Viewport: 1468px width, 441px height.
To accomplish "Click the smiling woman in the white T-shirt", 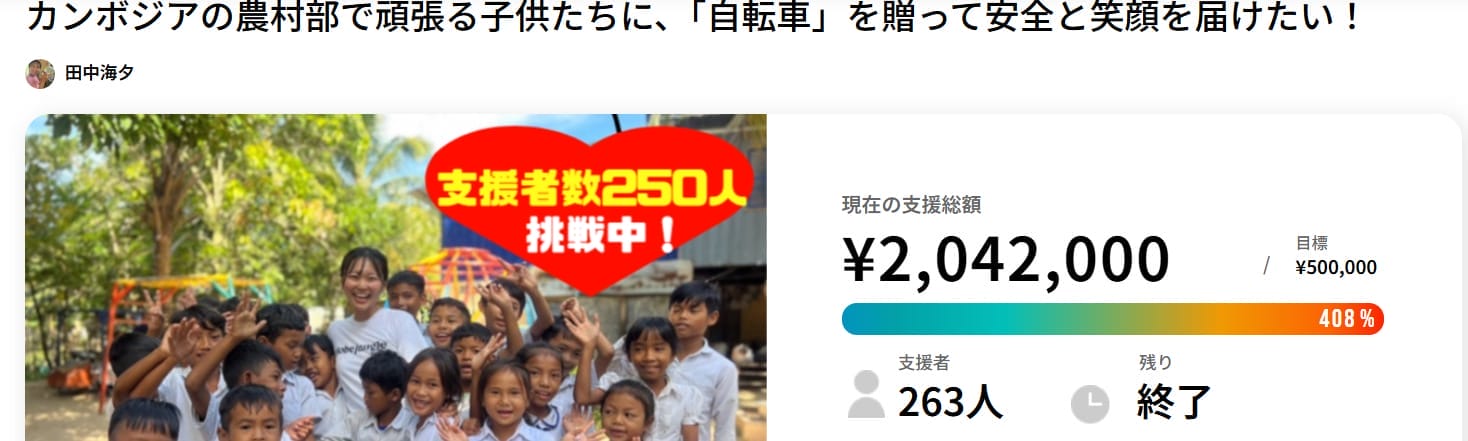I will (368, 320).
